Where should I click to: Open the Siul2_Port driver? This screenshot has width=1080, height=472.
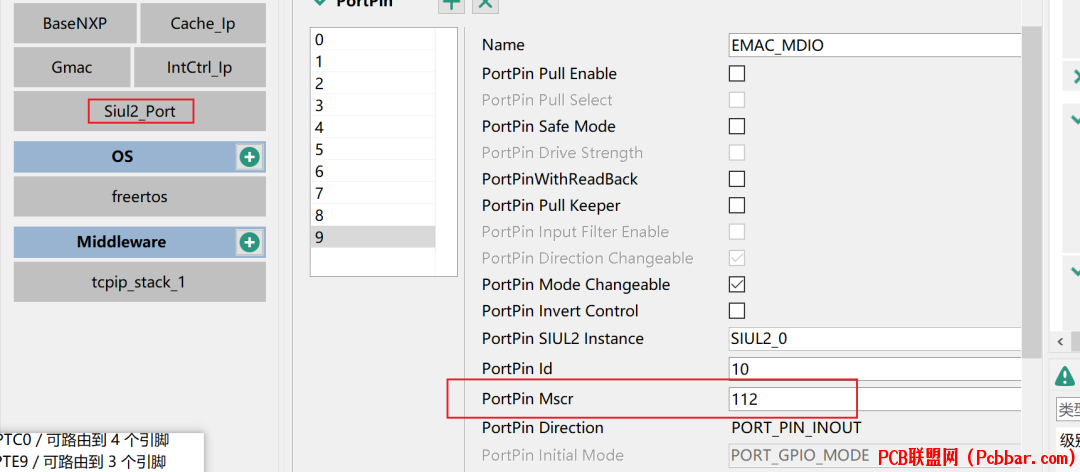pos(140,111)
